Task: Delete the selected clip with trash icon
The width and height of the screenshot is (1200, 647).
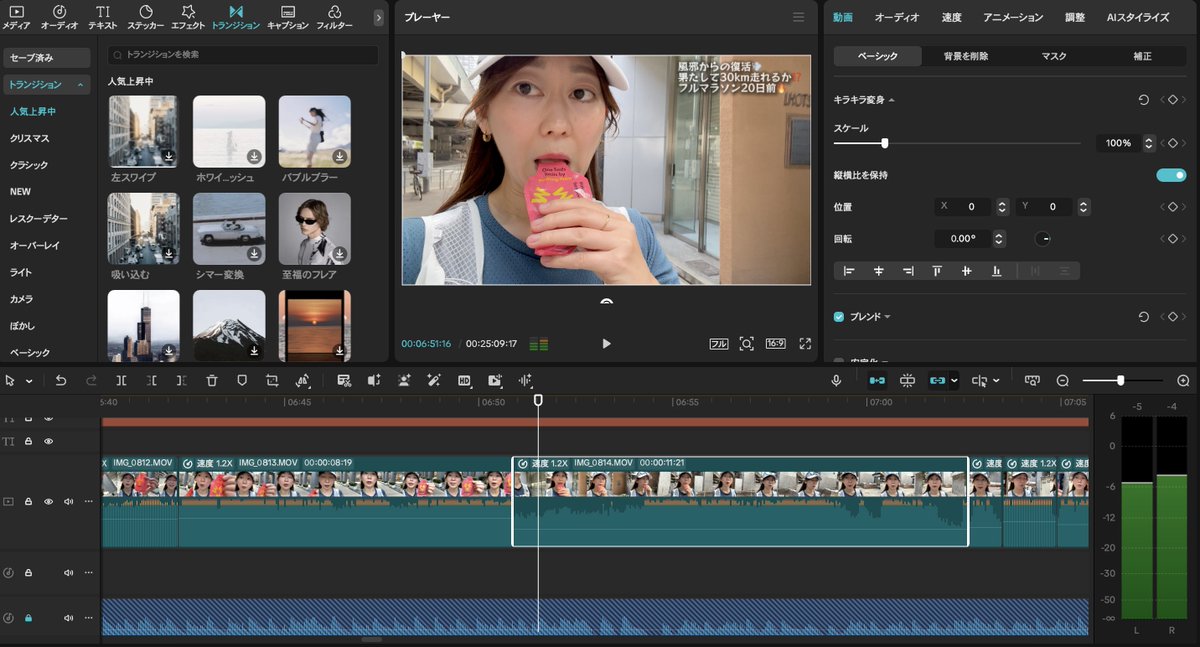Action: pos(212,381)
